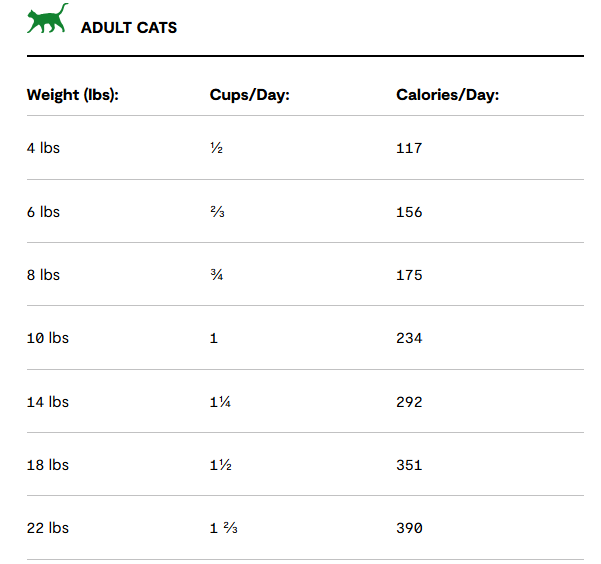Viewport: 601px width, 564px height.
Task: Select the ADULT CATS heading
Action: [x=129, y=28]
